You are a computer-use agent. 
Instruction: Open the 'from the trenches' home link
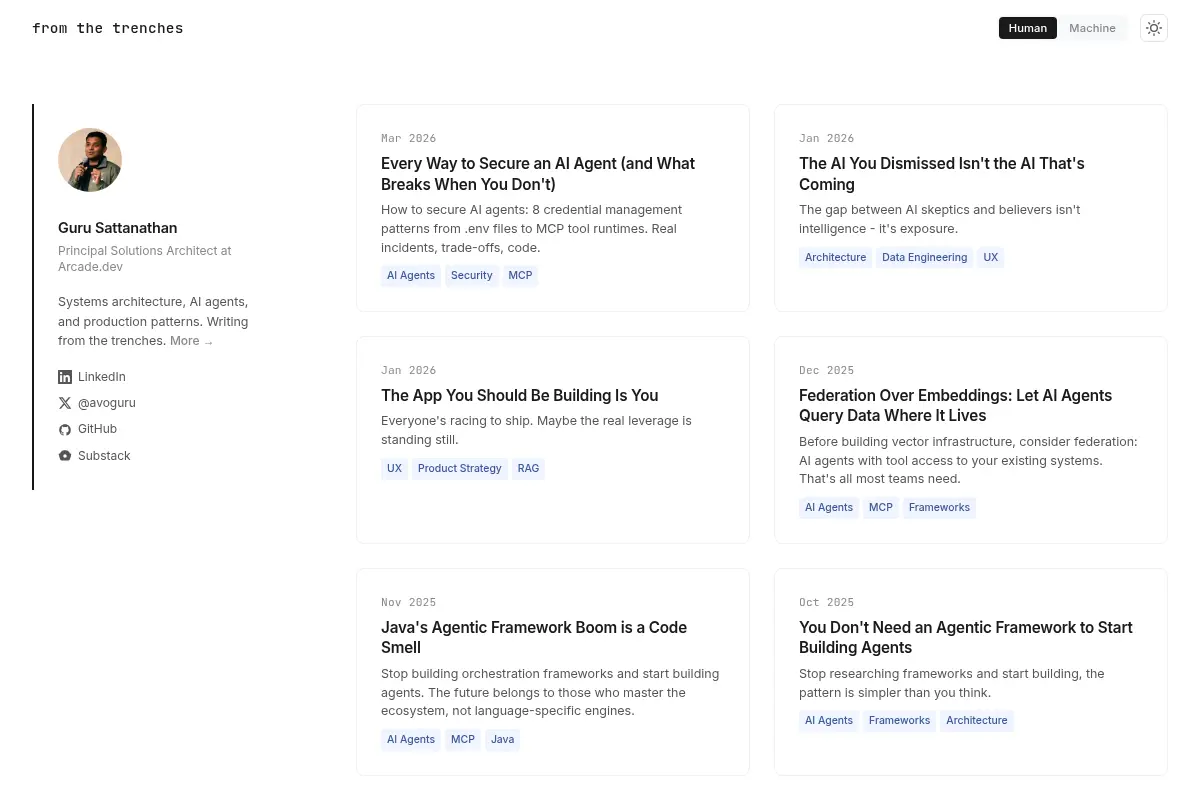(108, 28)
